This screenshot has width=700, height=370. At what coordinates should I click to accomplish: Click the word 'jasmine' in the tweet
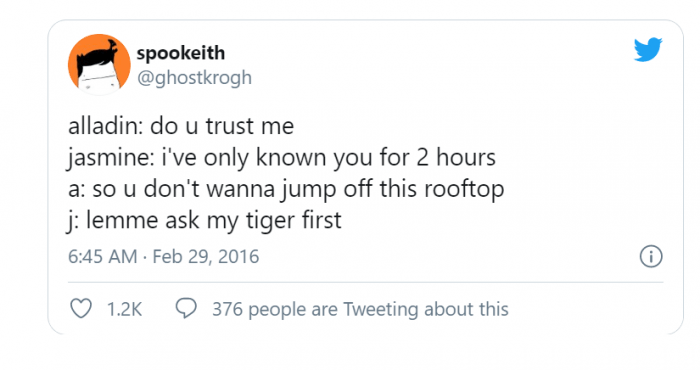[x=110, y=158]
